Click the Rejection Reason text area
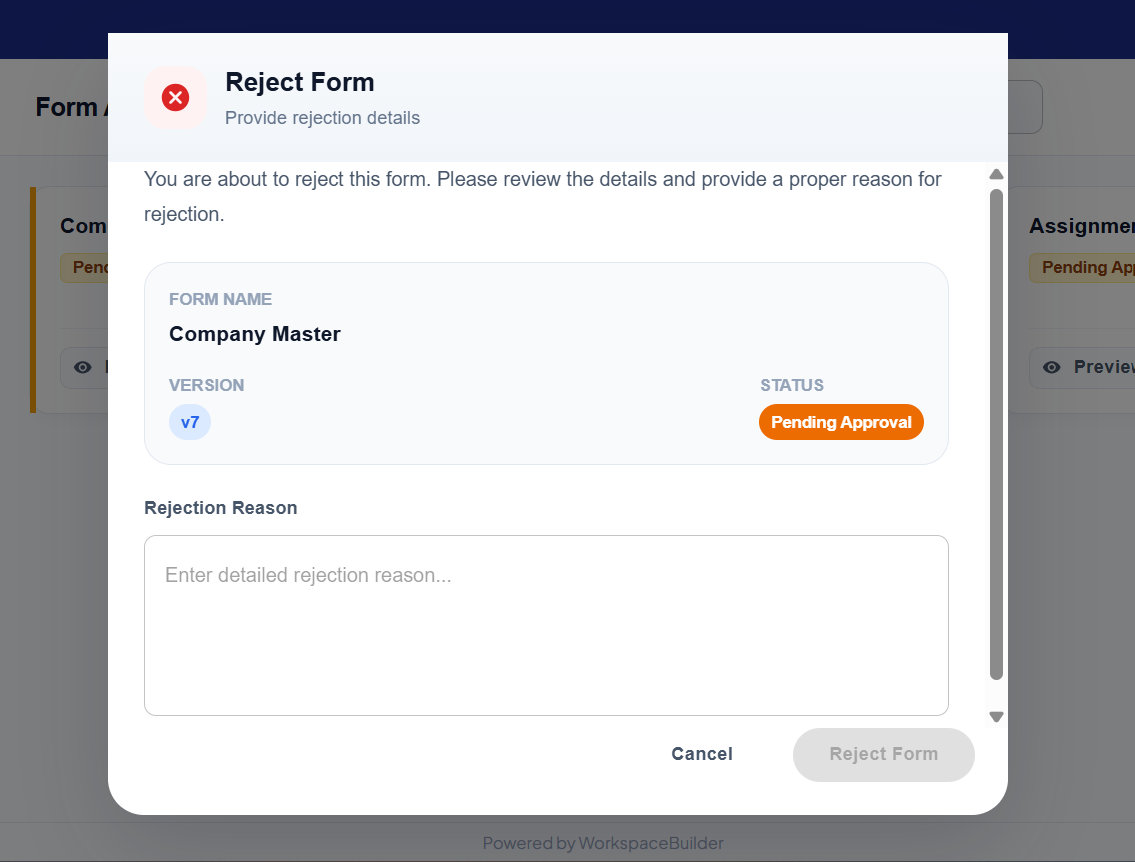Screen dimensions: 1135x862 (x=546, y=625)
